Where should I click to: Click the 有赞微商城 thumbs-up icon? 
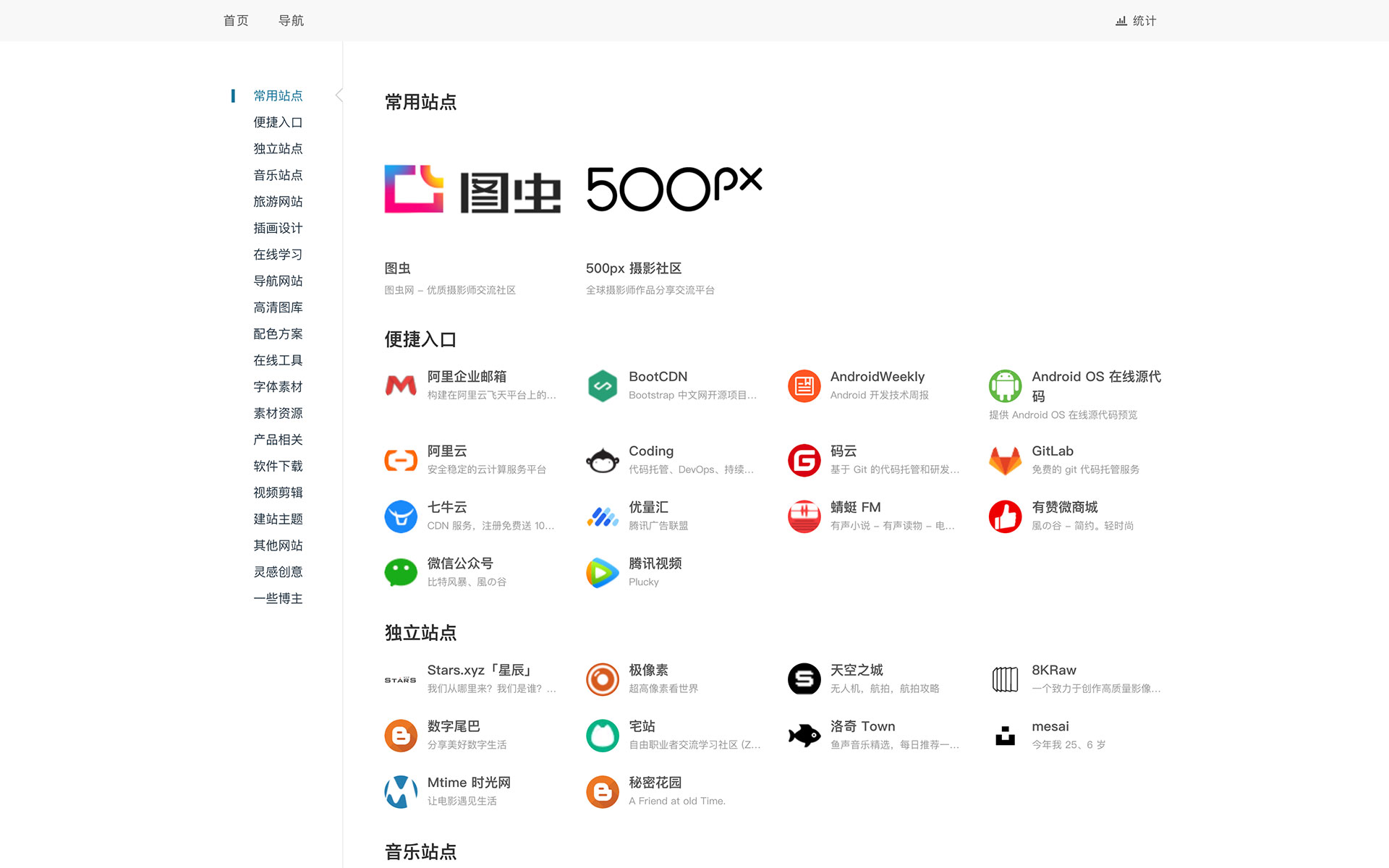(x=1005, y=516)
